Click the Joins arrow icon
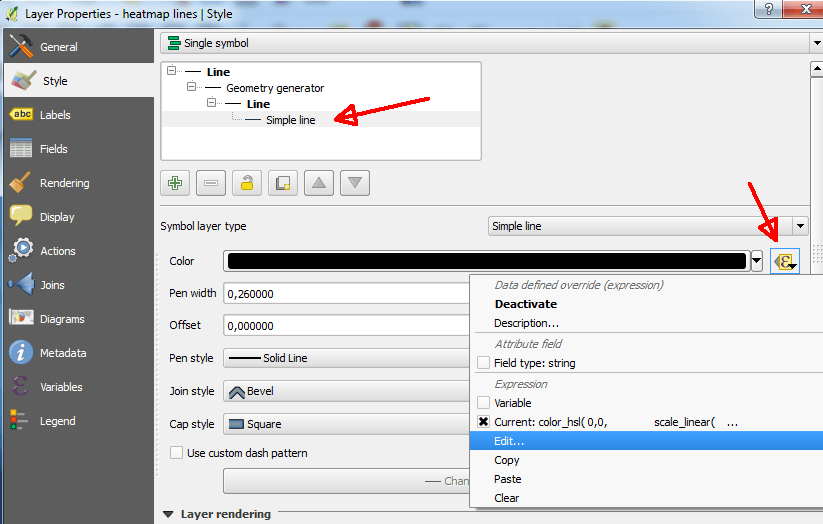The image size is (823, 524). pos(21,284)
